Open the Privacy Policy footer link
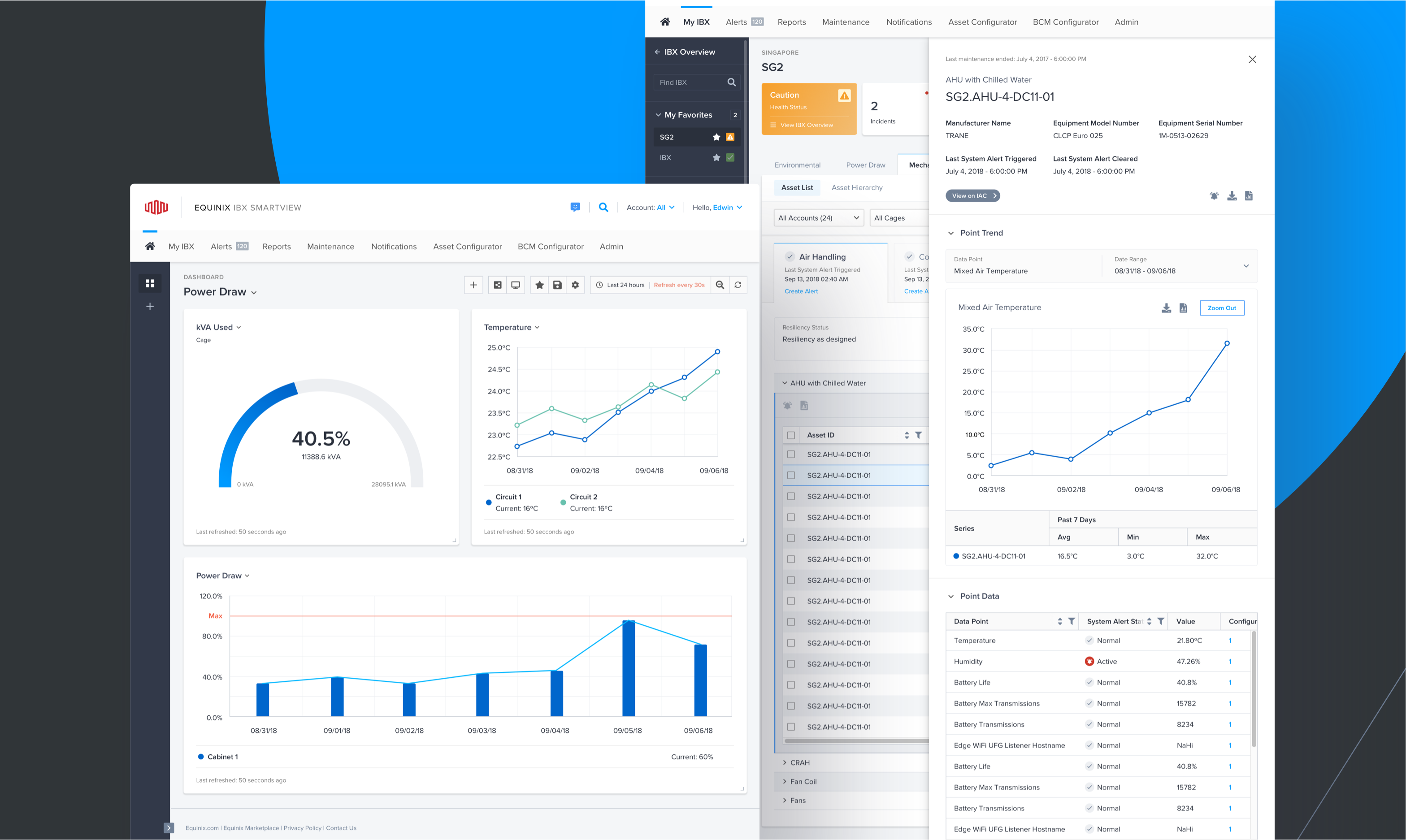The height and width of the screenshot is (840, 1406). (x=302, y=828)
